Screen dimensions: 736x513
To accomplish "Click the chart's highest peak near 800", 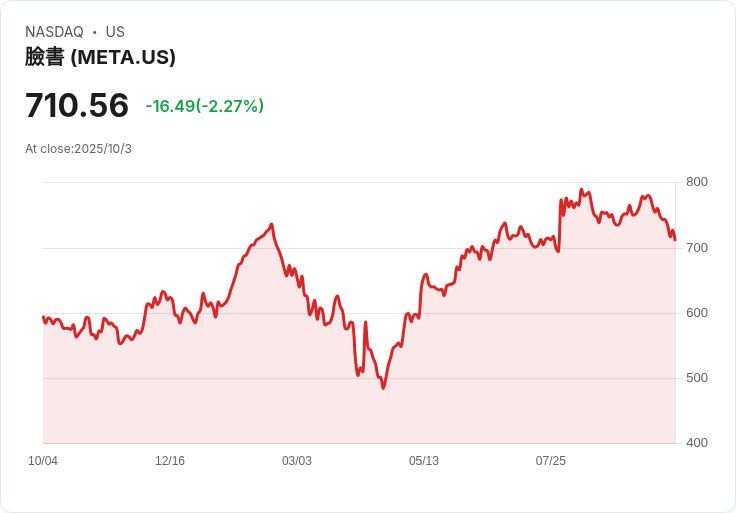I will click(581, 189).
